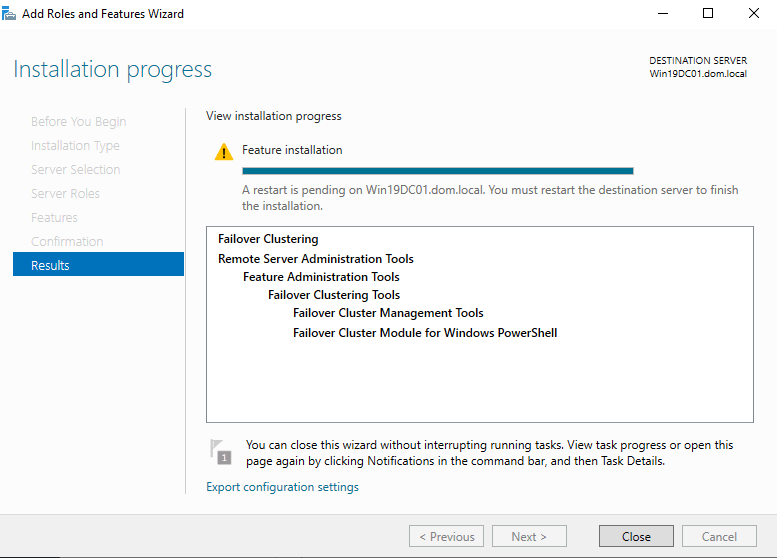Viewport: 777px width, 558px height.
Task: Select the Results step in sidebar
Action: click(98, 265)
